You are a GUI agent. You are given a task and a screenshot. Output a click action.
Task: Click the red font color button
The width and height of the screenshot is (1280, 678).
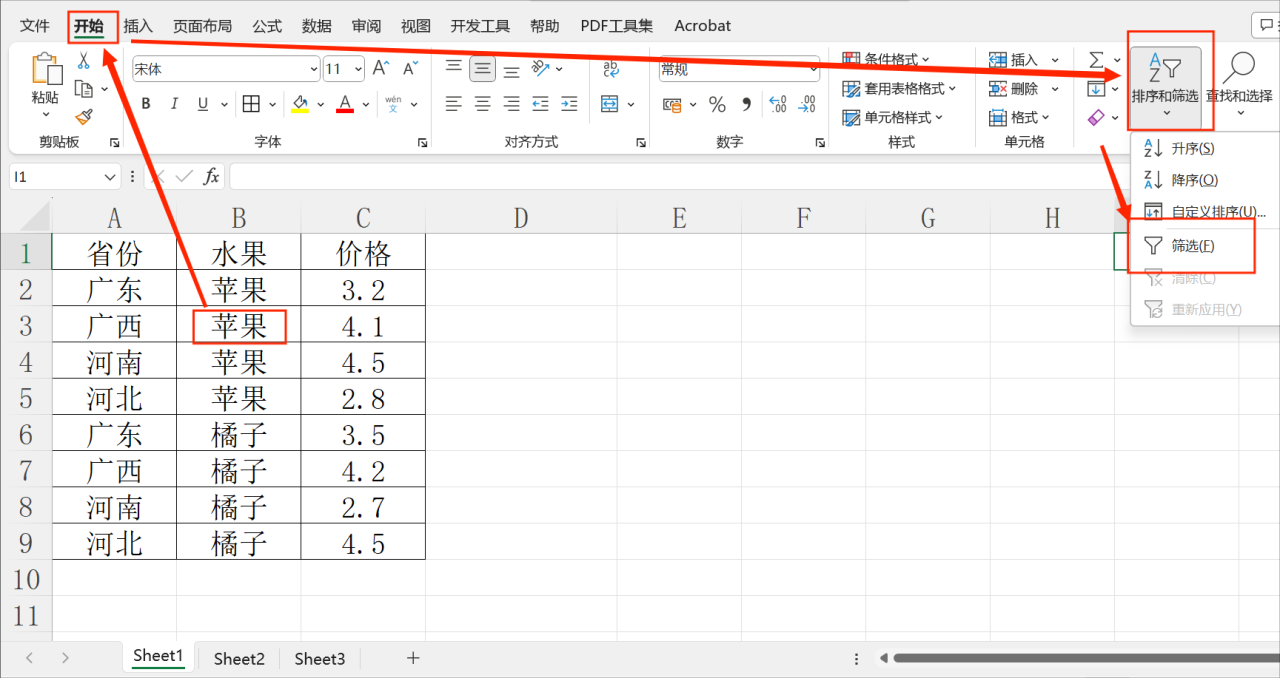[345, 104]
